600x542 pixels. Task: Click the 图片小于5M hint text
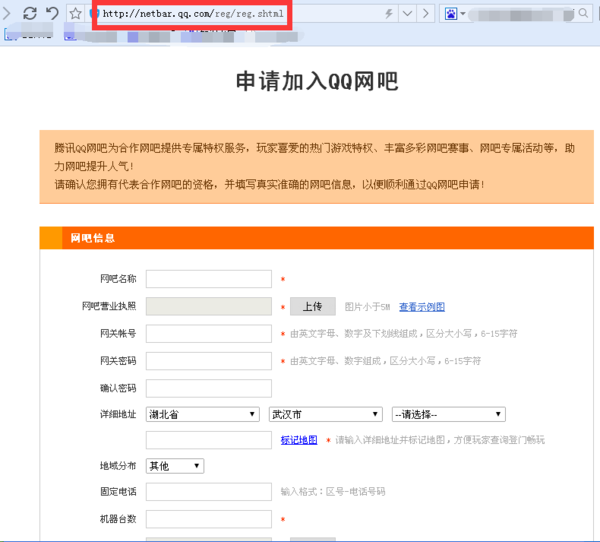367,307
